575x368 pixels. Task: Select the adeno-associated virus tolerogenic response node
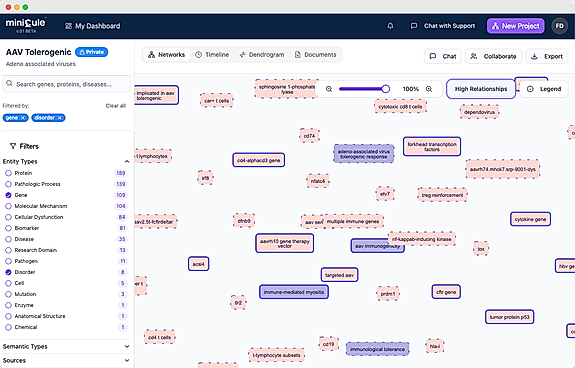[364, 154]
